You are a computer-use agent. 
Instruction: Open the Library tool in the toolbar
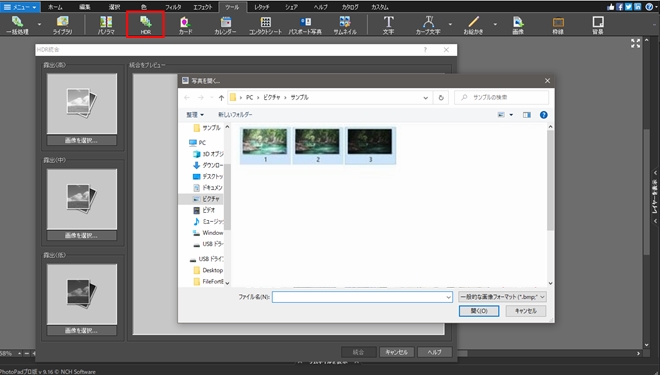[x=62, y=24]
